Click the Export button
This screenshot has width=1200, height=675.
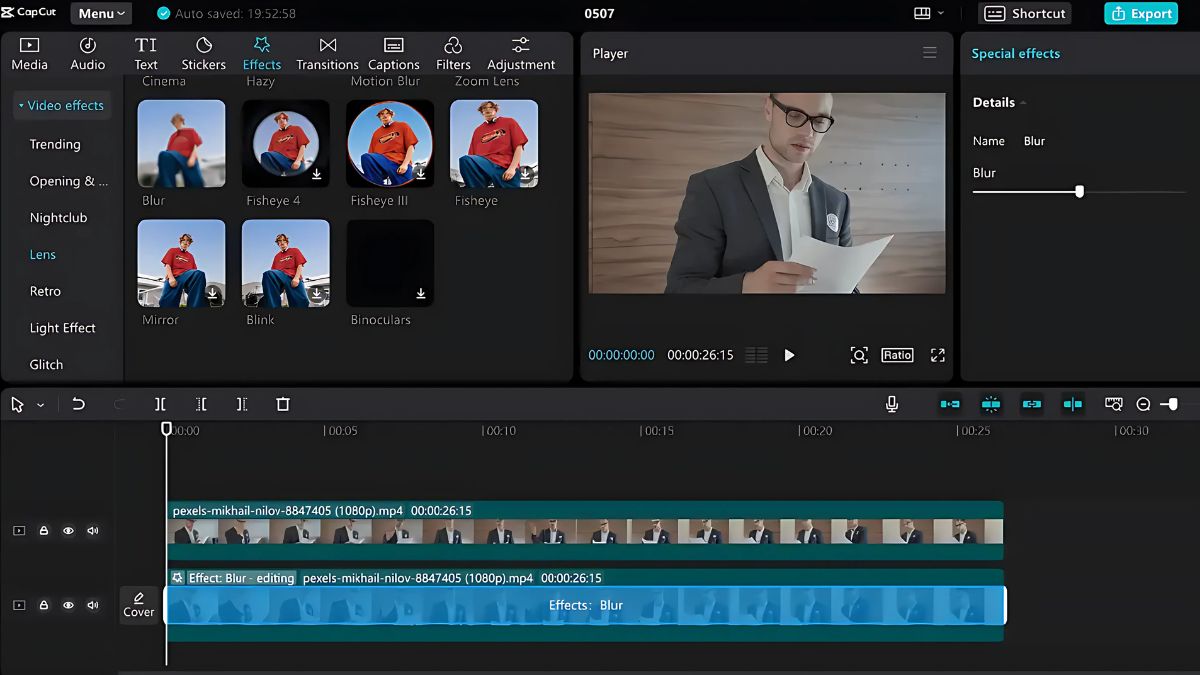click(x=1141, y=13)
